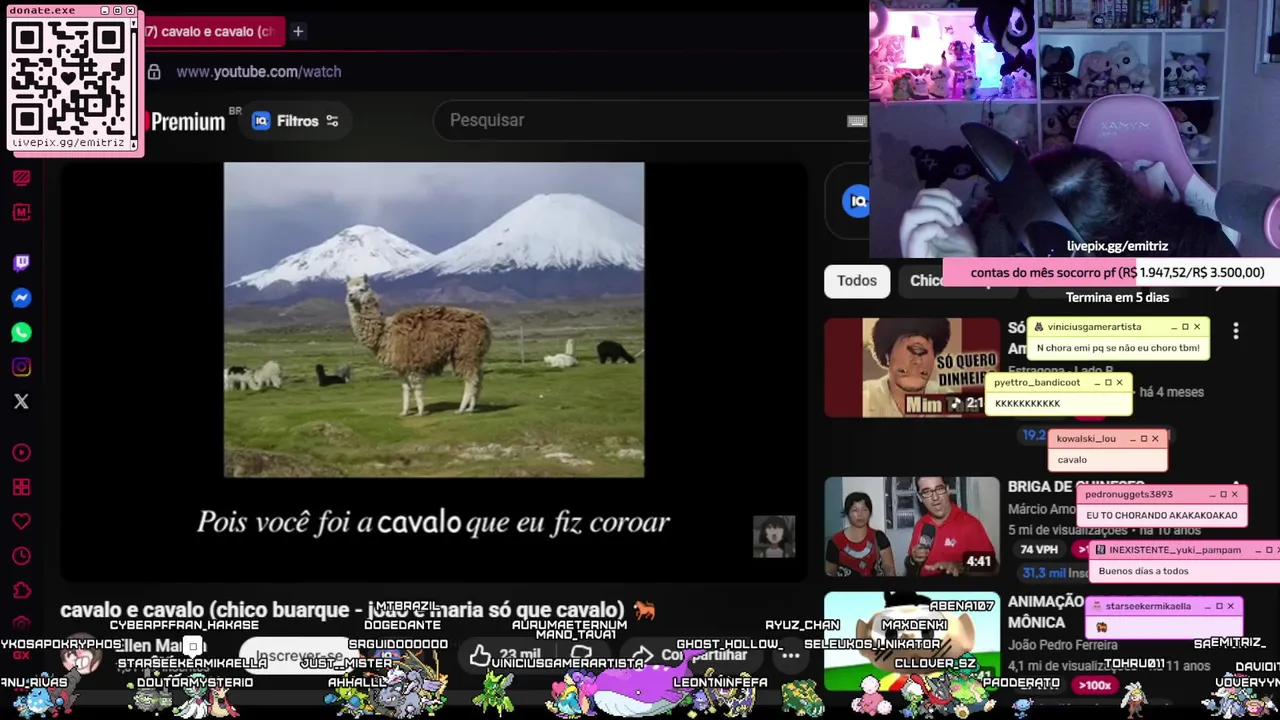
Task: Click the 'viniciusgamerartista' chat popup title
Action: tap(1094, 327)
